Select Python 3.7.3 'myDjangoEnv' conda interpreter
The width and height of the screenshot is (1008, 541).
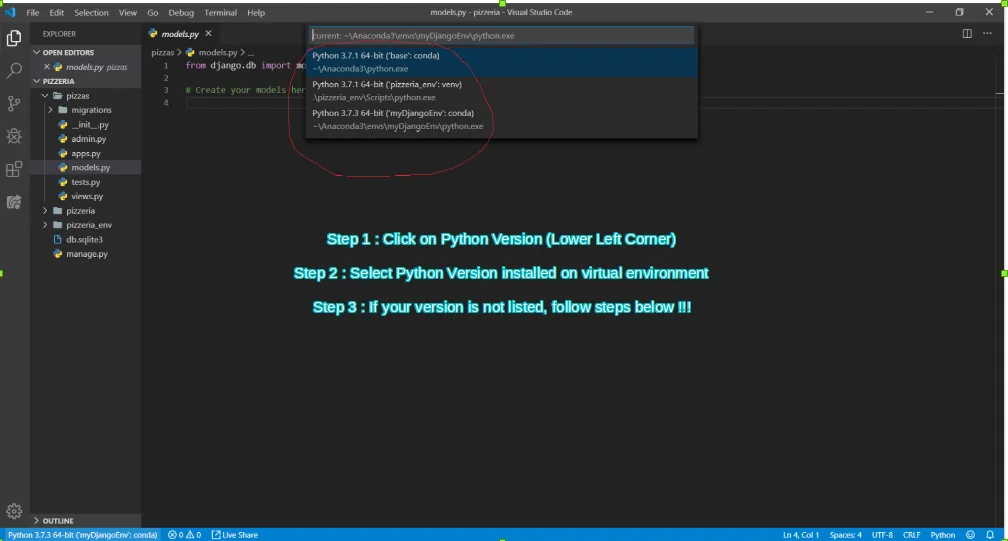point(501,120)
